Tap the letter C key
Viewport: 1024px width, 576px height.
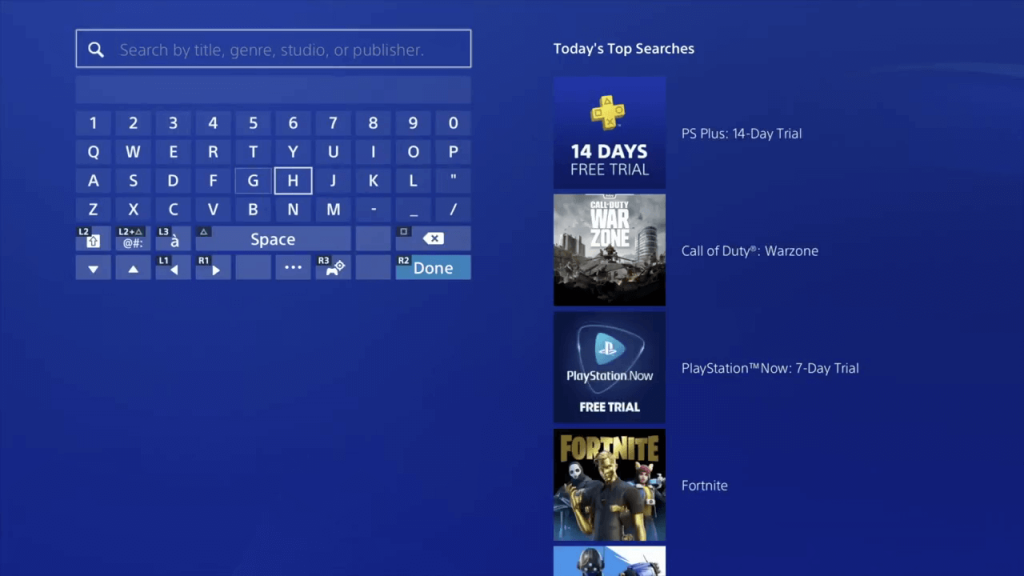[x=173, y=210]
